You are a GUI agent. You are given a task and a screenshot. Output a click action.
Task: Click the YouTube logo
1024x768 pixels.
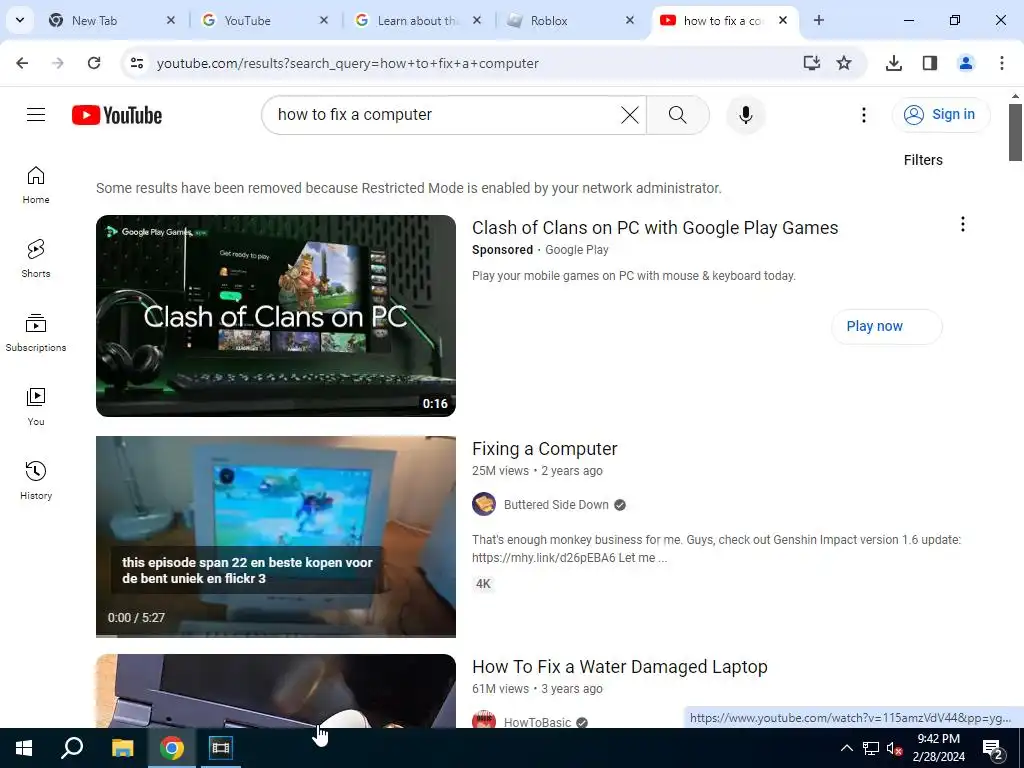(x=117, y=115)
